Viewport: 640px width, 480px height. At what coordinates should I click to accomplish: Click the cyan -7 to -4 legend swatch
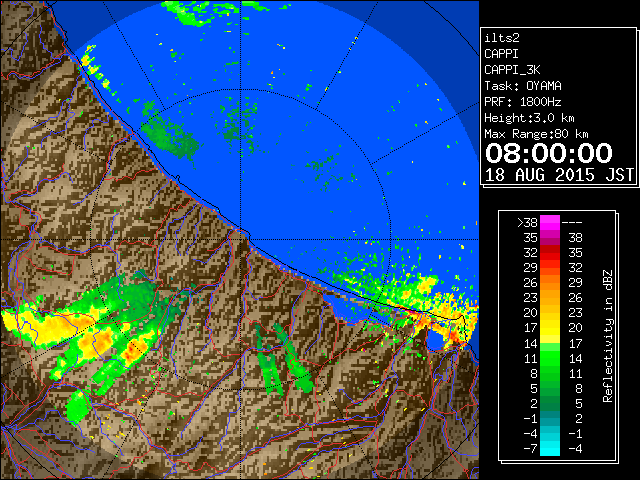550,448
